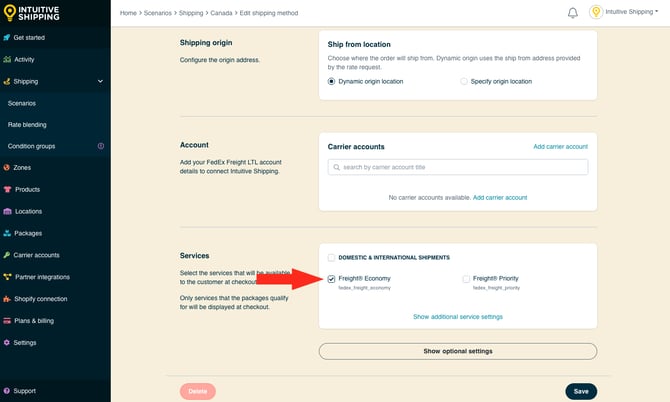Click the Get started megaphone icon
This screenshot has width=670, height=402.
[x=7, y=38]
